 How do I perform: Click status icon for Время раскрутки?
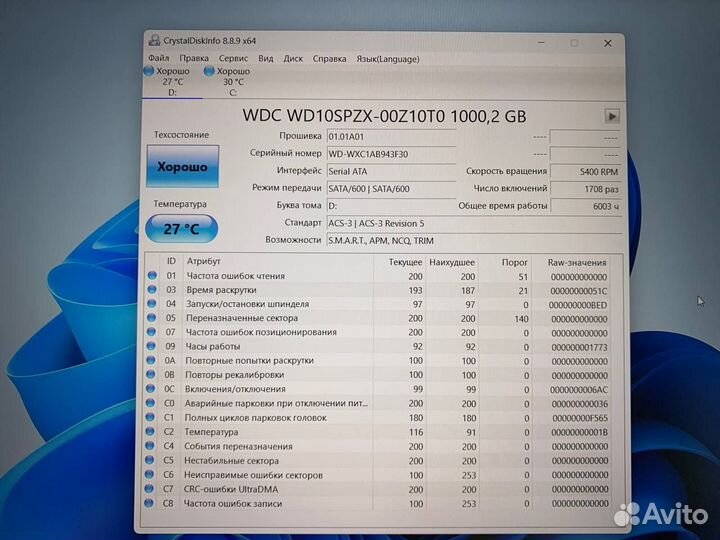click(x=152, y=289)
